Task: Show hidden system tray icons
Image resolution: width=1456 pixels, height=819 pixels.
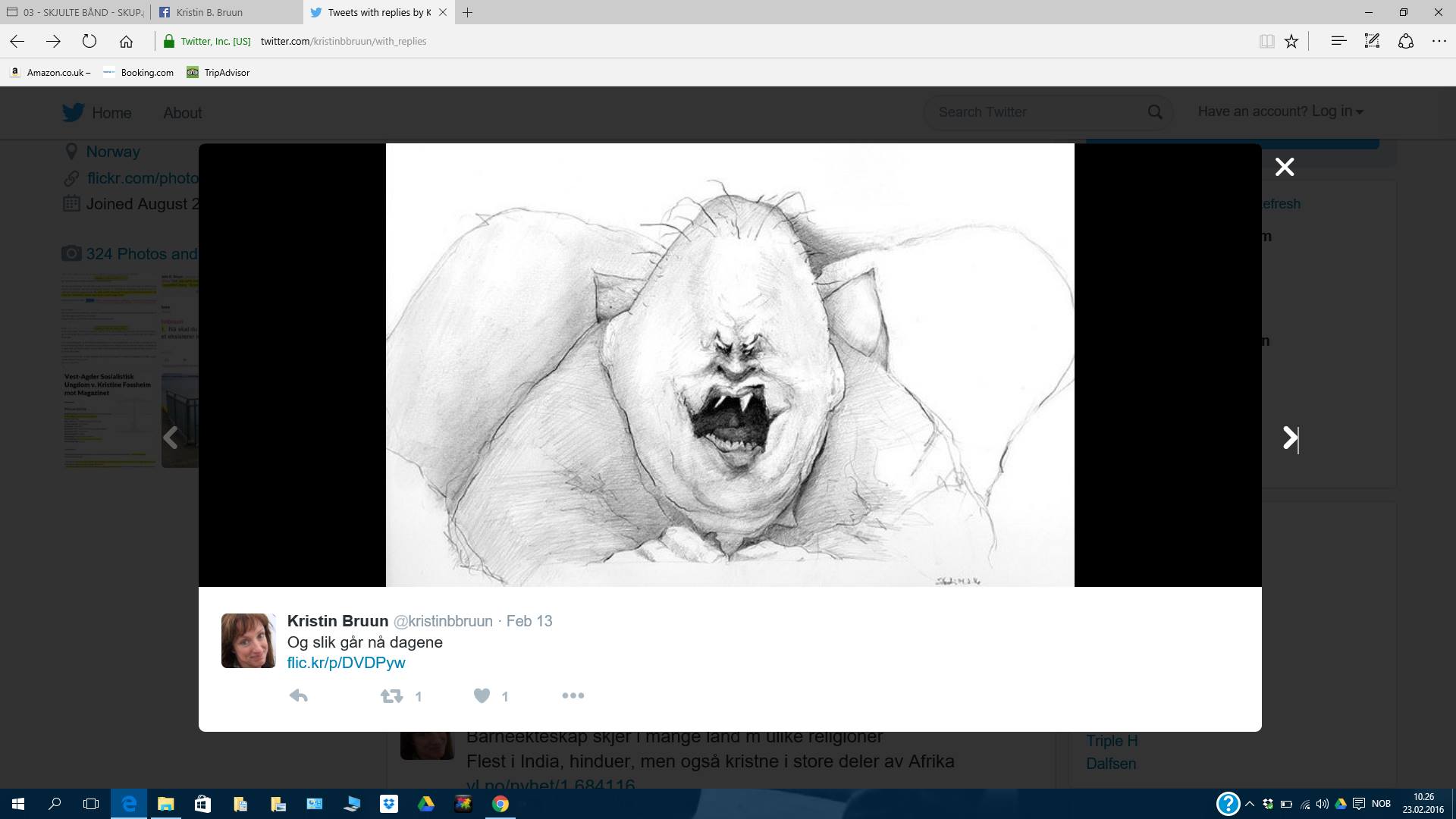Action: click(1250, 804)
